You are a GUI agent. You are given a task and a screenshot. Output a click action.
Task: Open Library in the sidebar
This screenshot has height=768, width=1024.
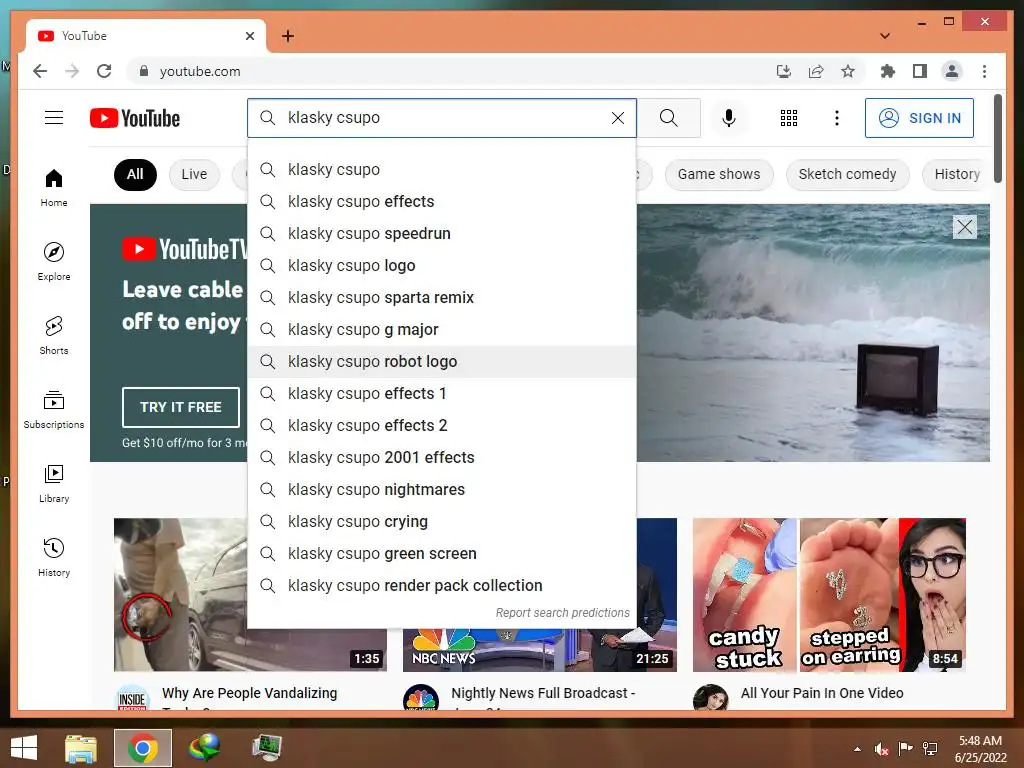[x=54, y=483]
